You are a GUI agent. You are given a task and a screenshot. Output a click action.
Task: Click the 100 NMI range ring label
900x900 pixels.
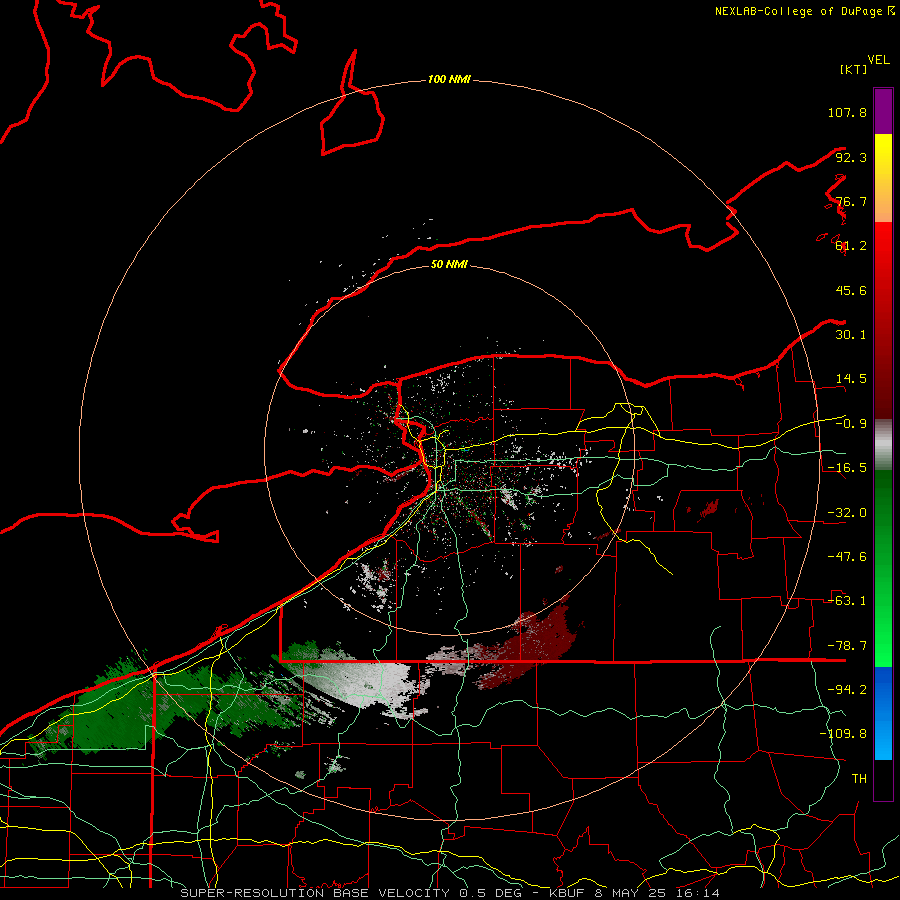click(x=449, y=80)
